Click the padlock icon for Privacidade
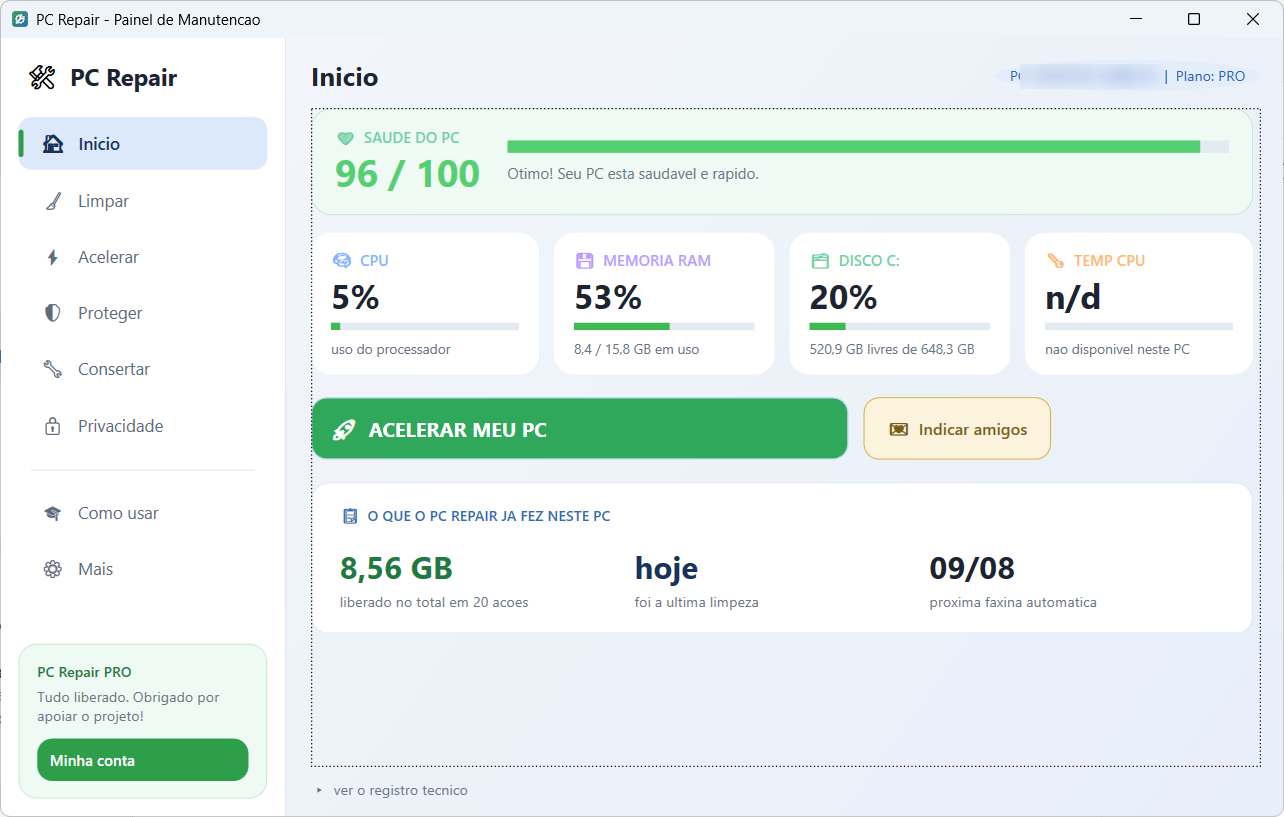Screen dimensions: 1284x817 point(53,426)
